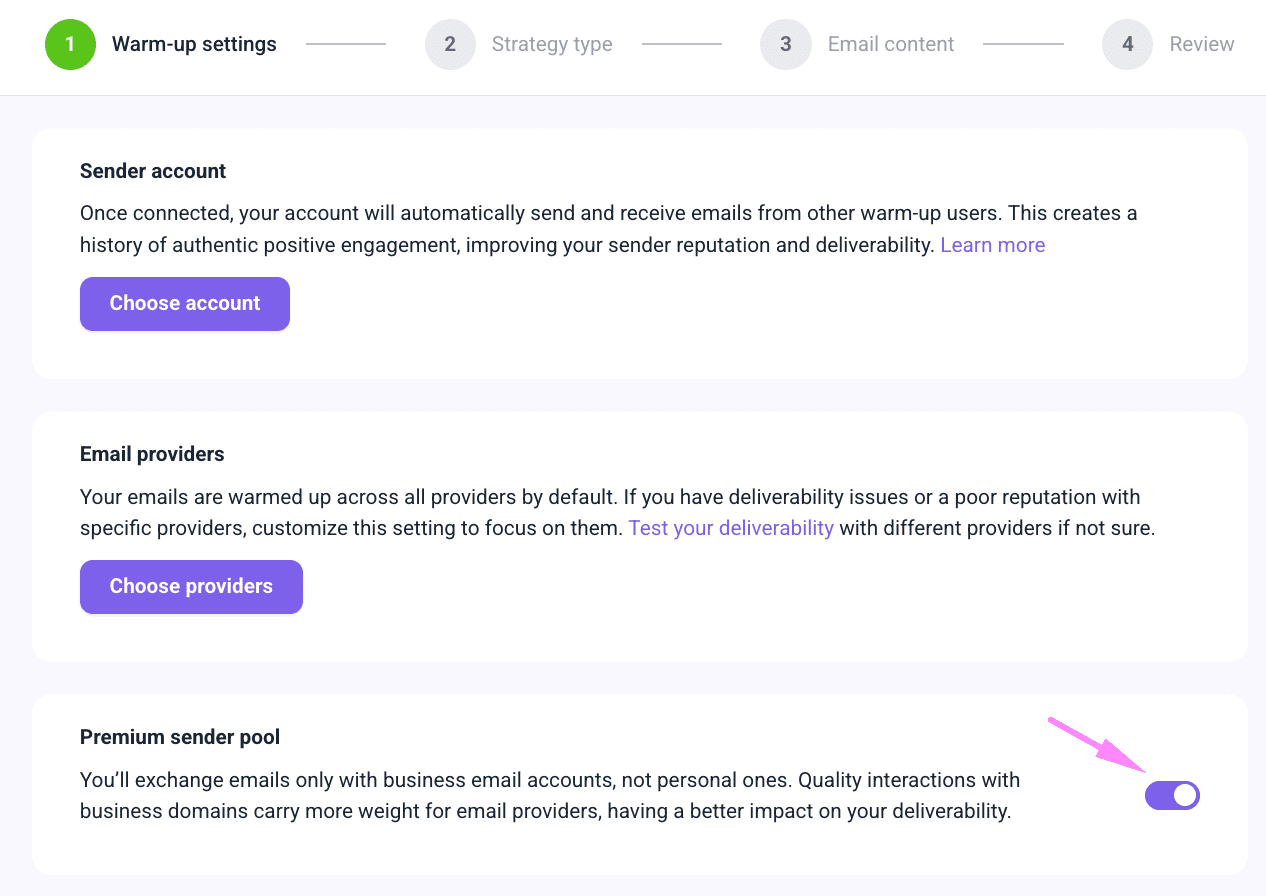Click the Choose providers button
This screenshot has height=896, width=1266.
191,586
